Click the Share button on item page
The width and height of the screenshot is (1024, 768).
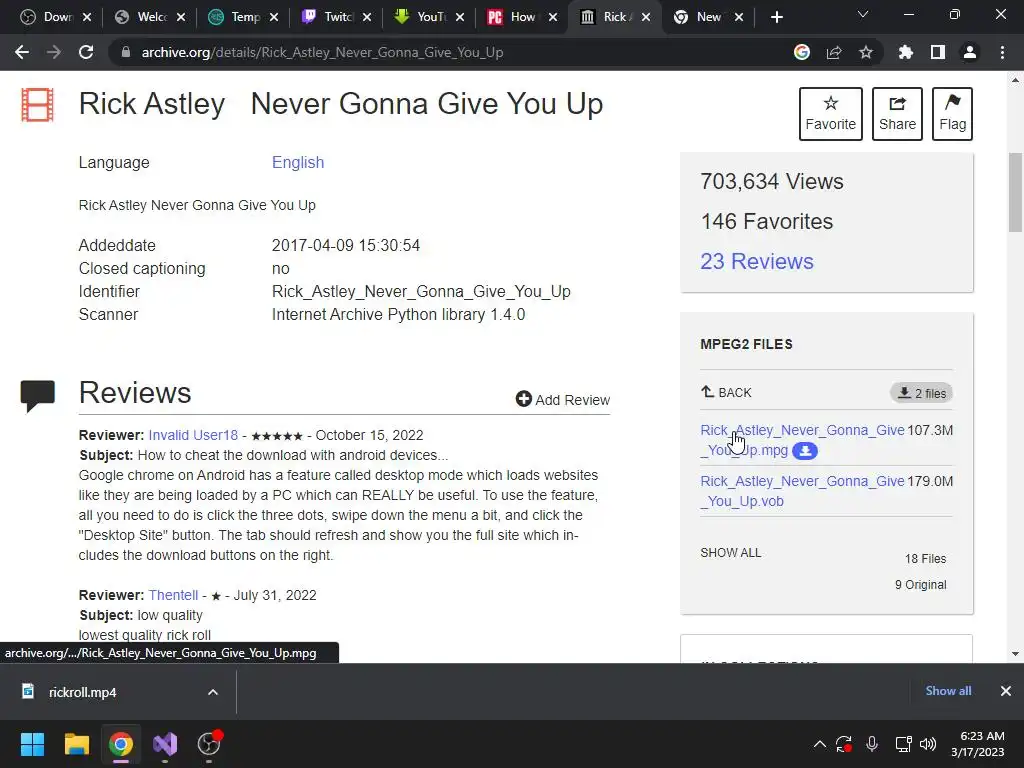[x=897, y=114]
